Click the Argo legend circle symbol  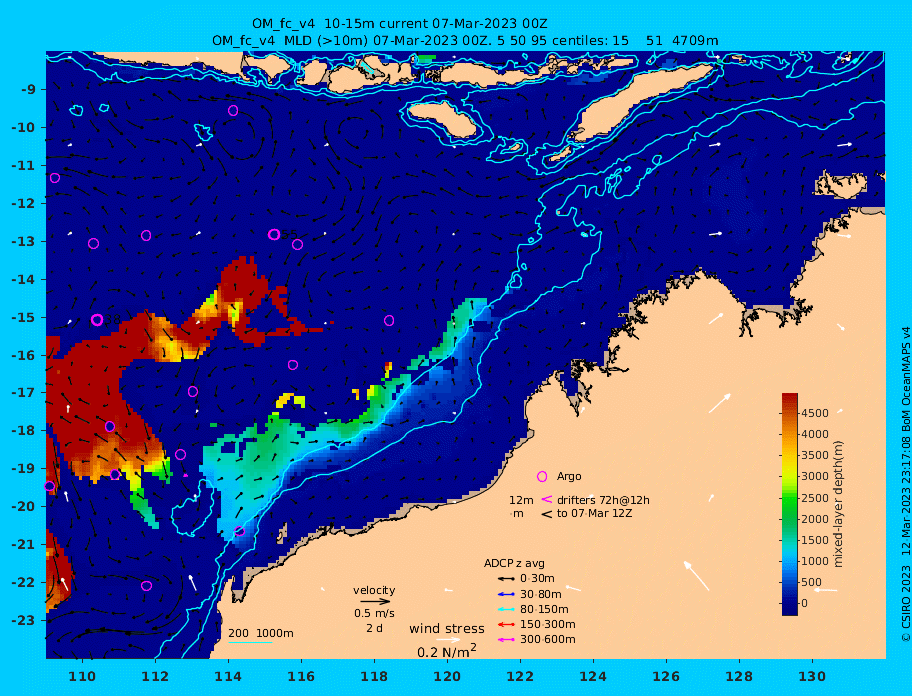pos(542,476)
